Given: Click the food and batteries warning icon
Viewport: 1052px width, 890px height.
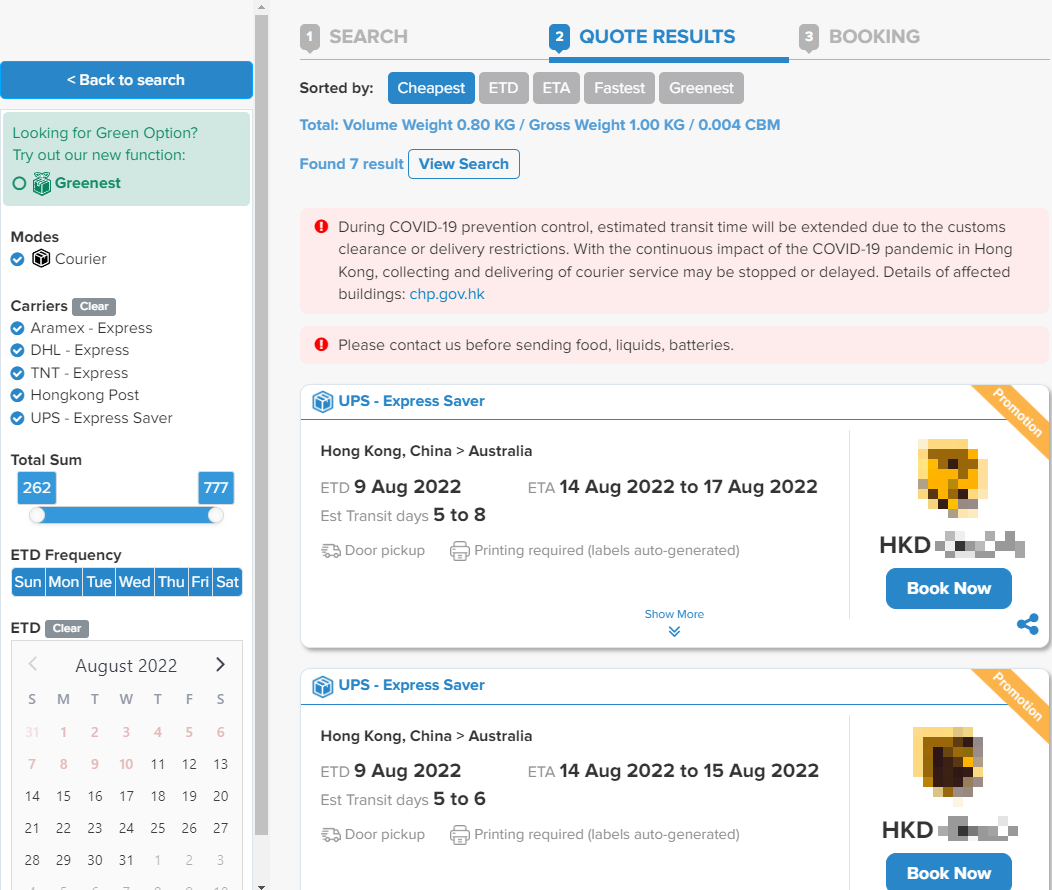Looking at the screenshot, I should tap(321, 345).
